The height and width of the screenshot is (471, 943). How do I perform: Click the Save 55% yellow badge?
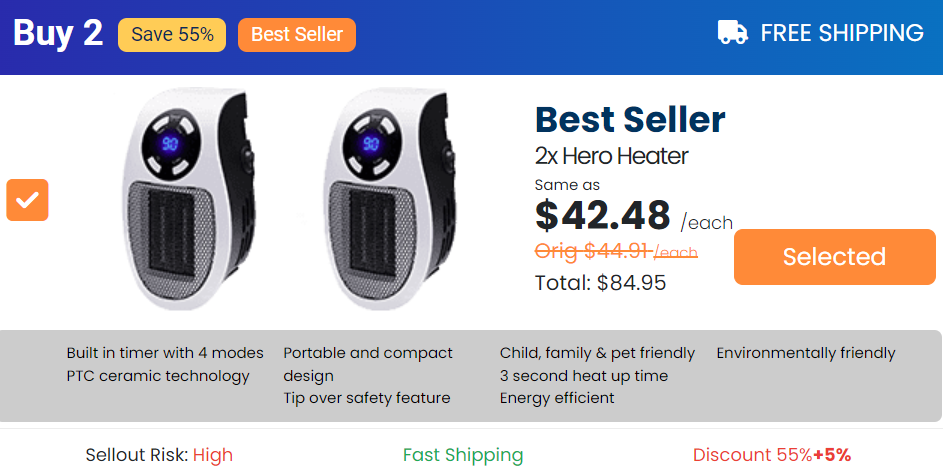click(172, 35)
